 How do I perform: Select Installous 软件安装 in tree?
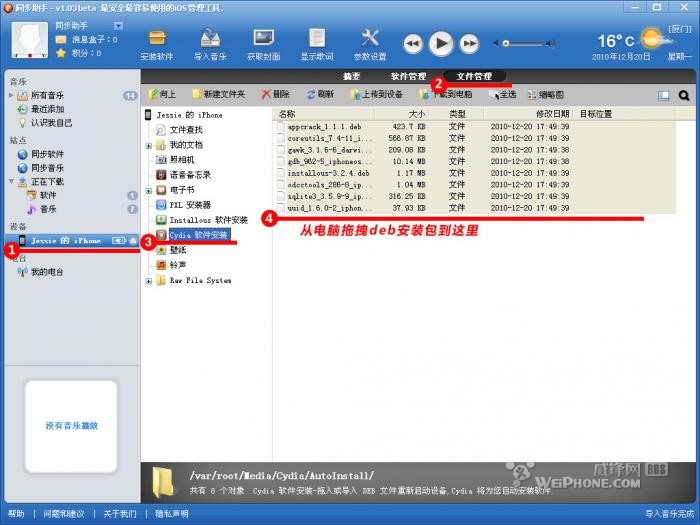coord(208,220)
